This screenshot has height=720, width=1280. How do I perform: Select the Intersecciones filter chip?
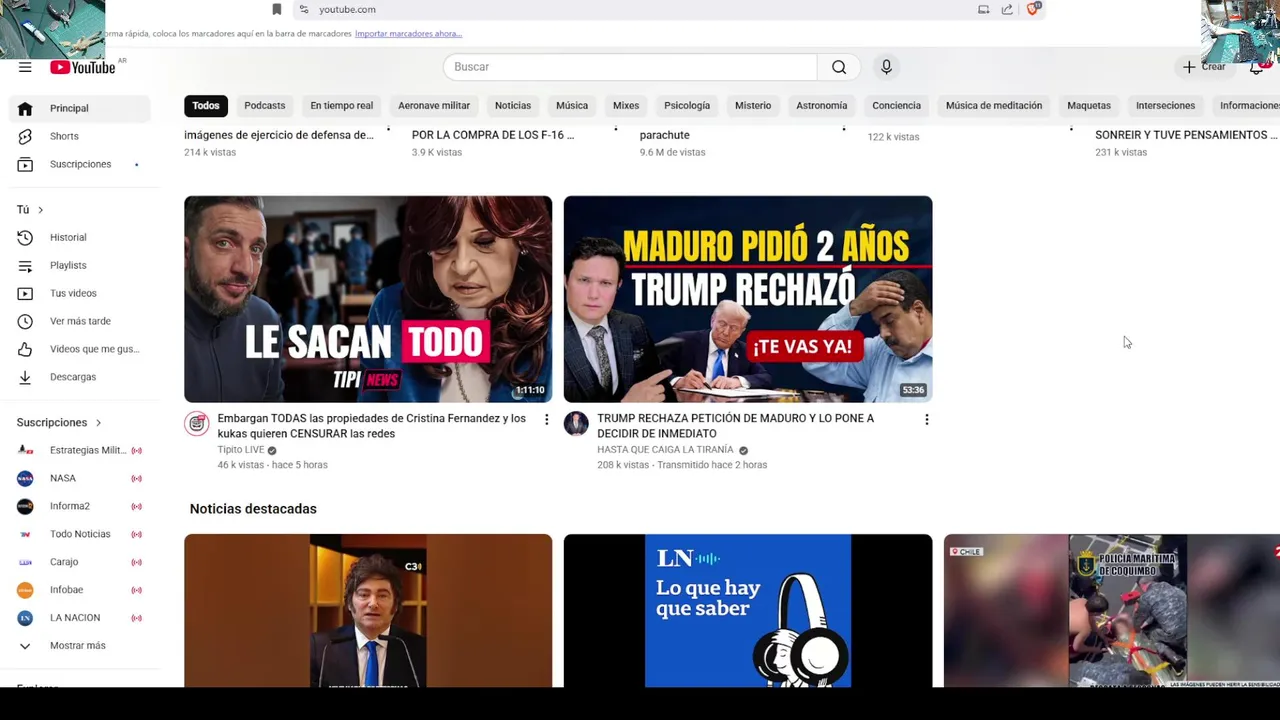pyautogui.click(x=1165, y=105)
